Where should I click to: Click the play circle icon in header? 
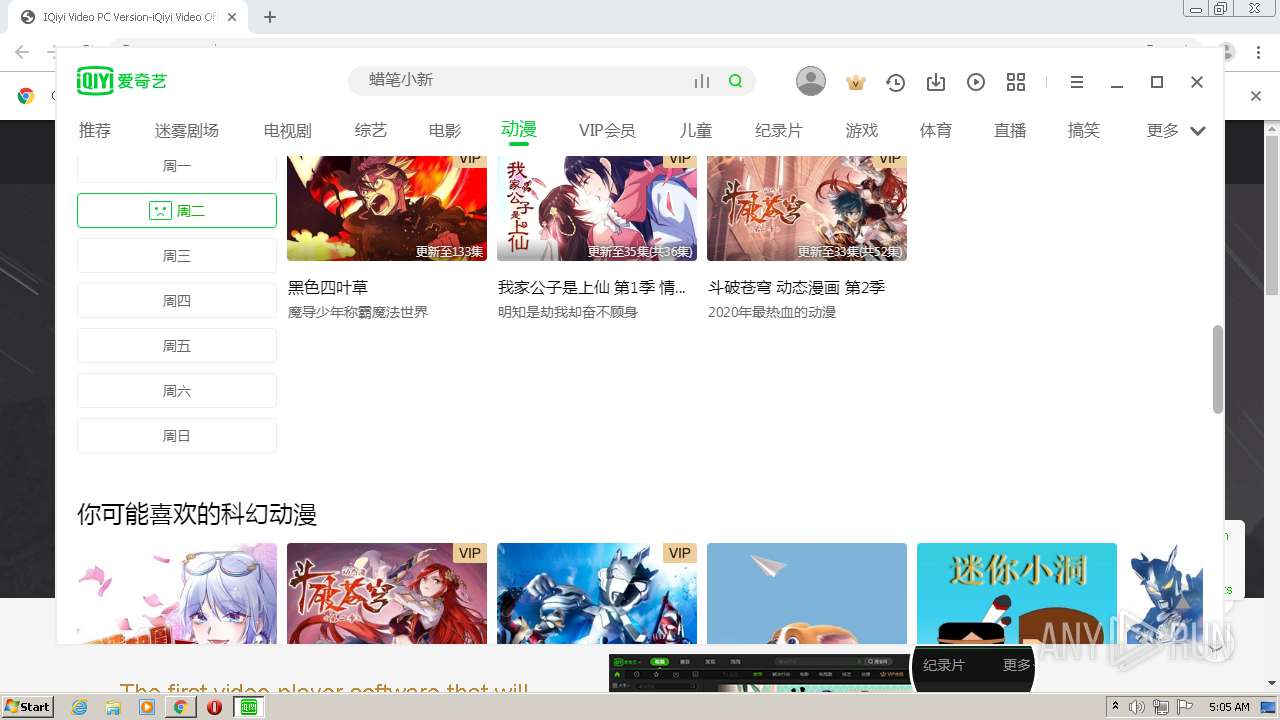tap(976, 83)
